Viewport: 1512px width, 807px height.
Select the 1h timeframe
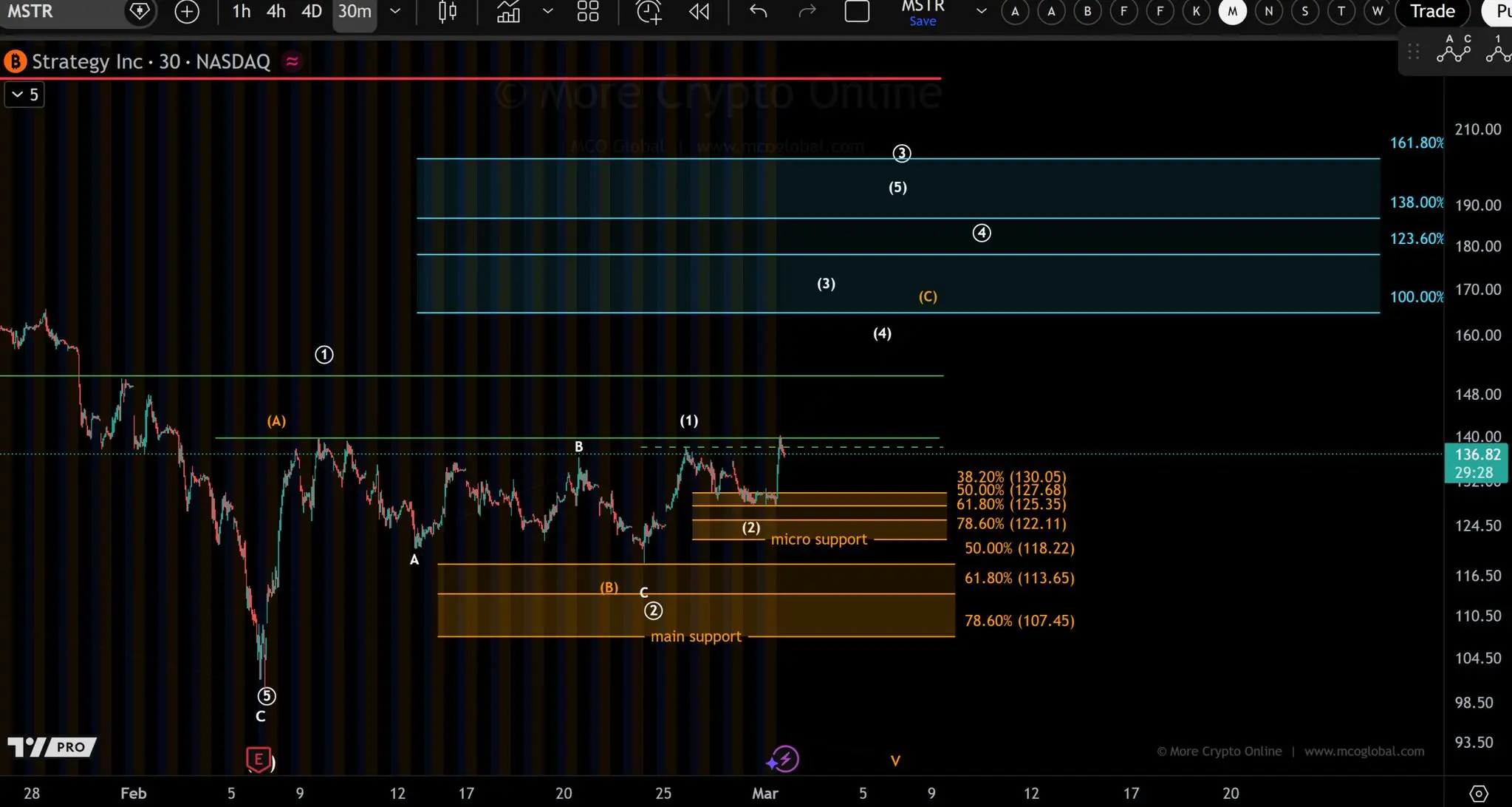point(241,11)
